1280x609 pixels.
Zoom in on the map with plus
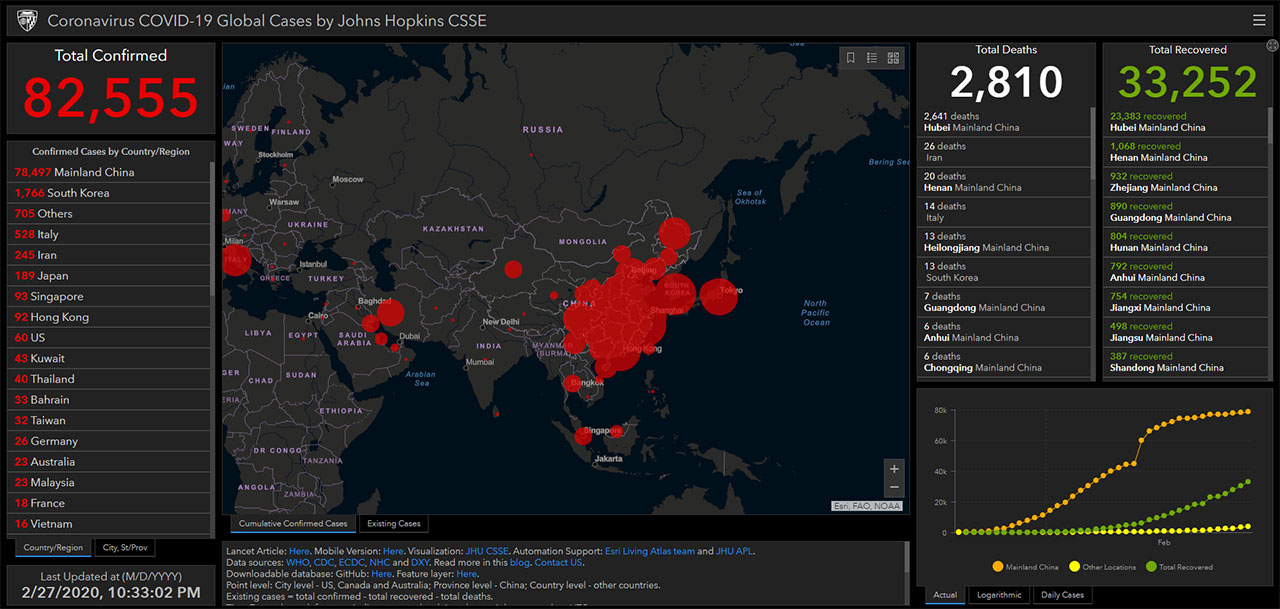(x=894, y=469)
